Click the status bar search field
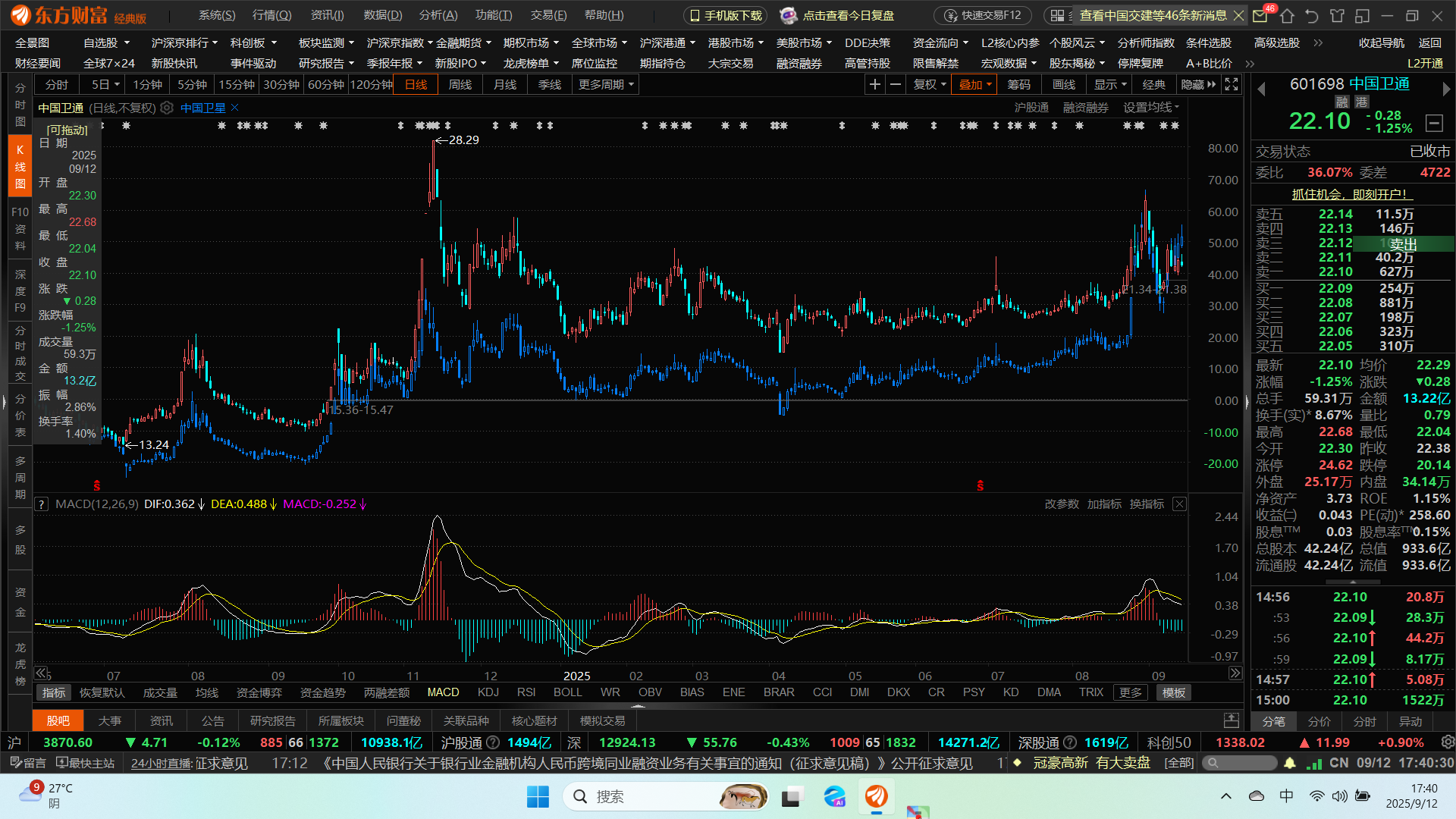The image size is (1456, 819). tap(1240, 763)
